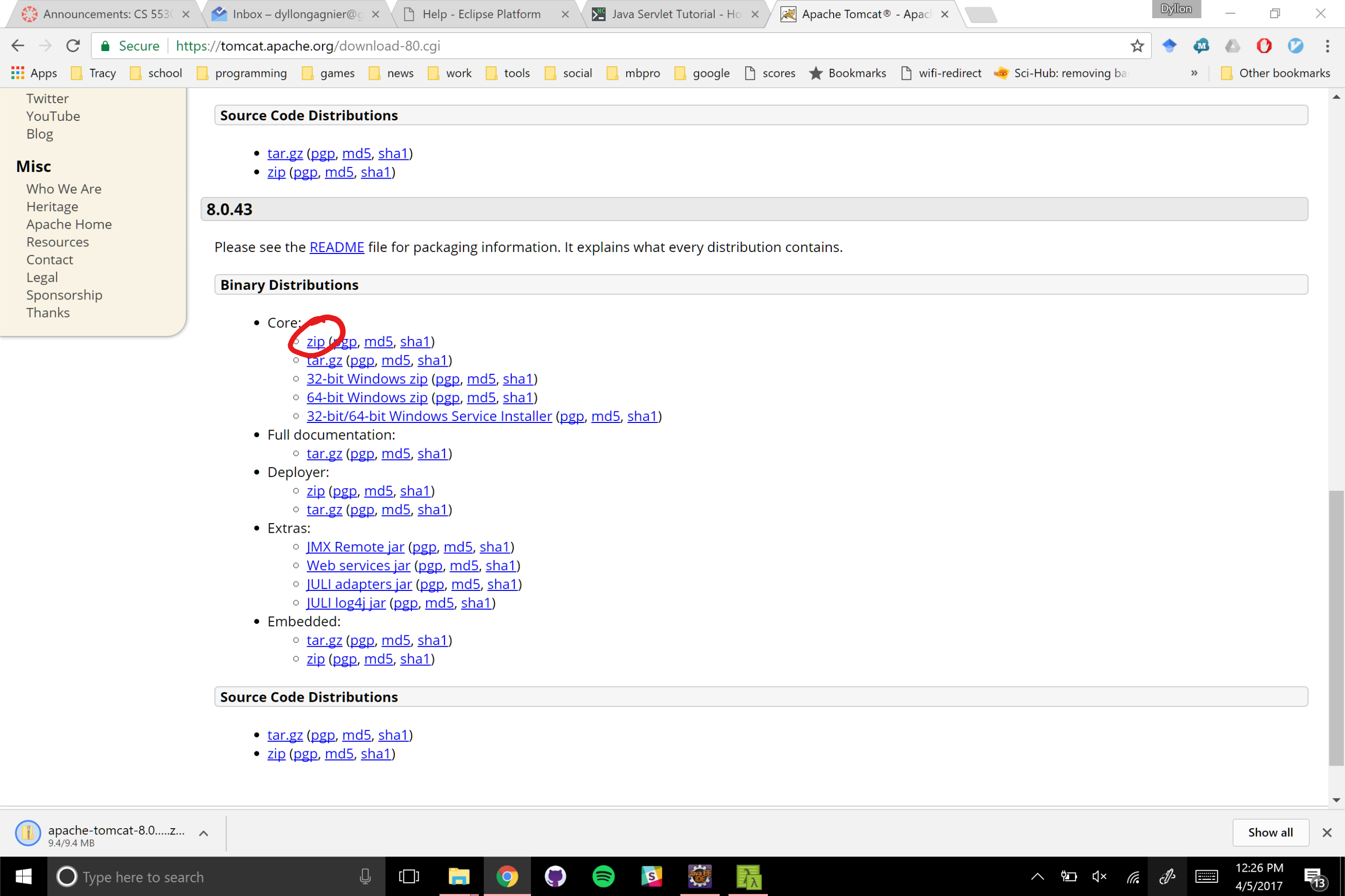
Task: Launch File Explorer from taskbar
Action: 459,876
